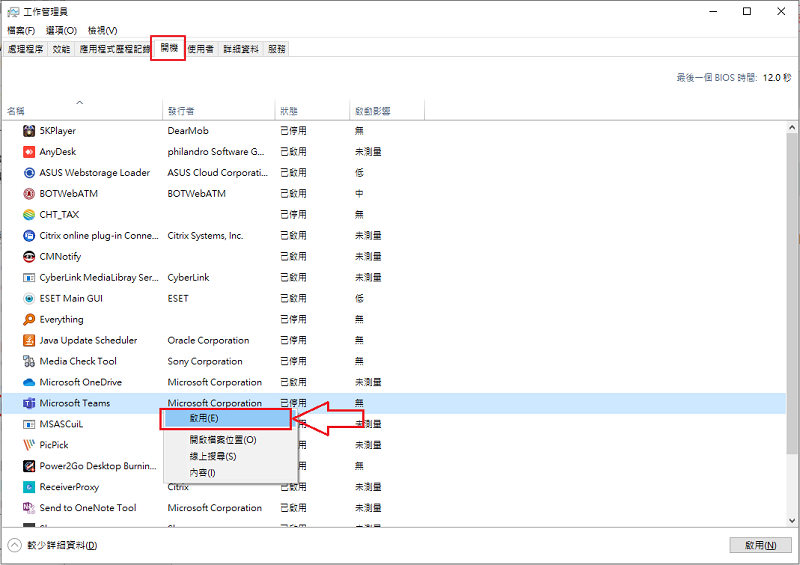
Task: Click the CMNotify icon
Action: tap(29, 256)
